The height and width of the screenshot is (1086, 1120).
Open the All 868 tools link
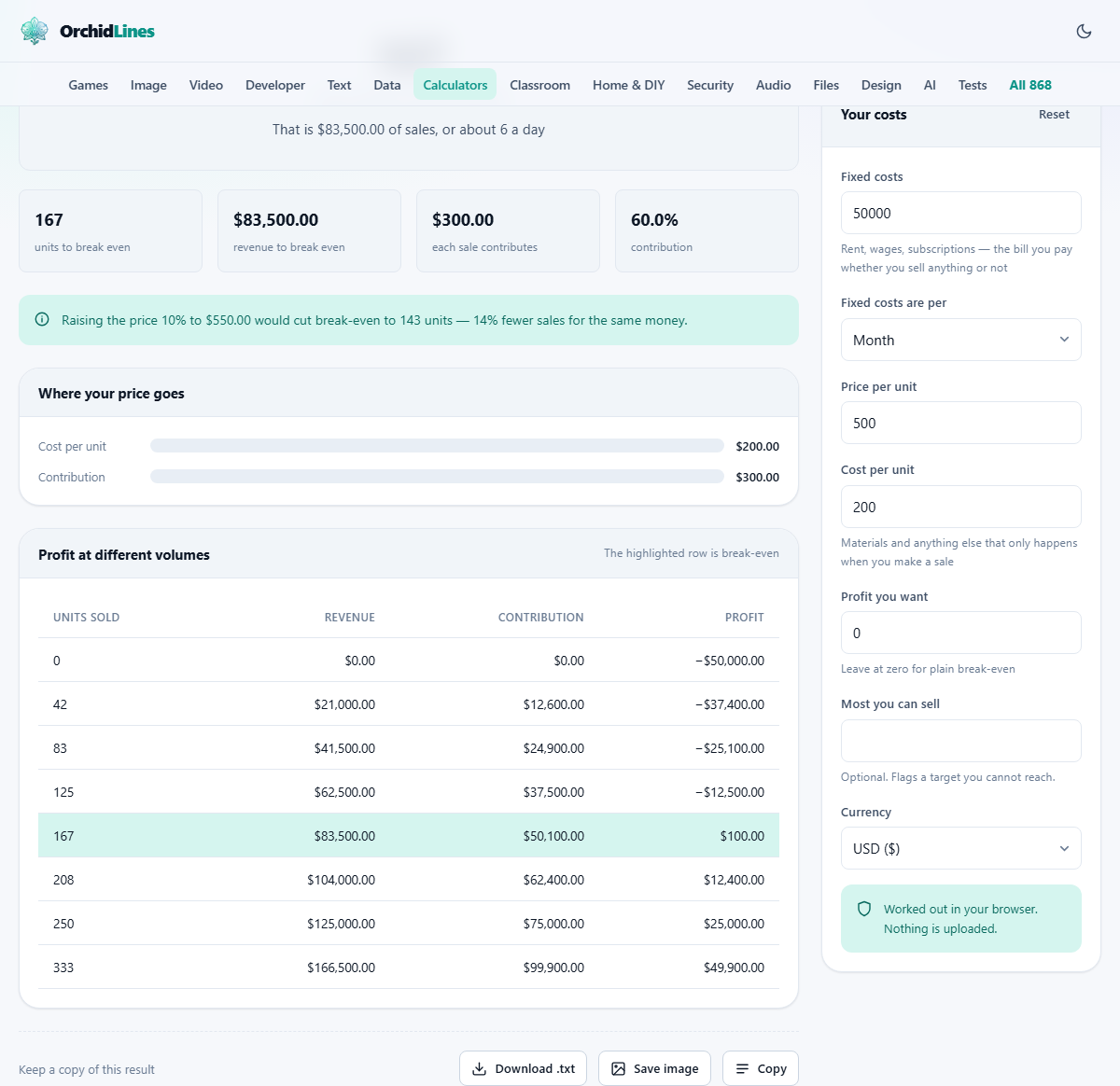[1030, 85]
